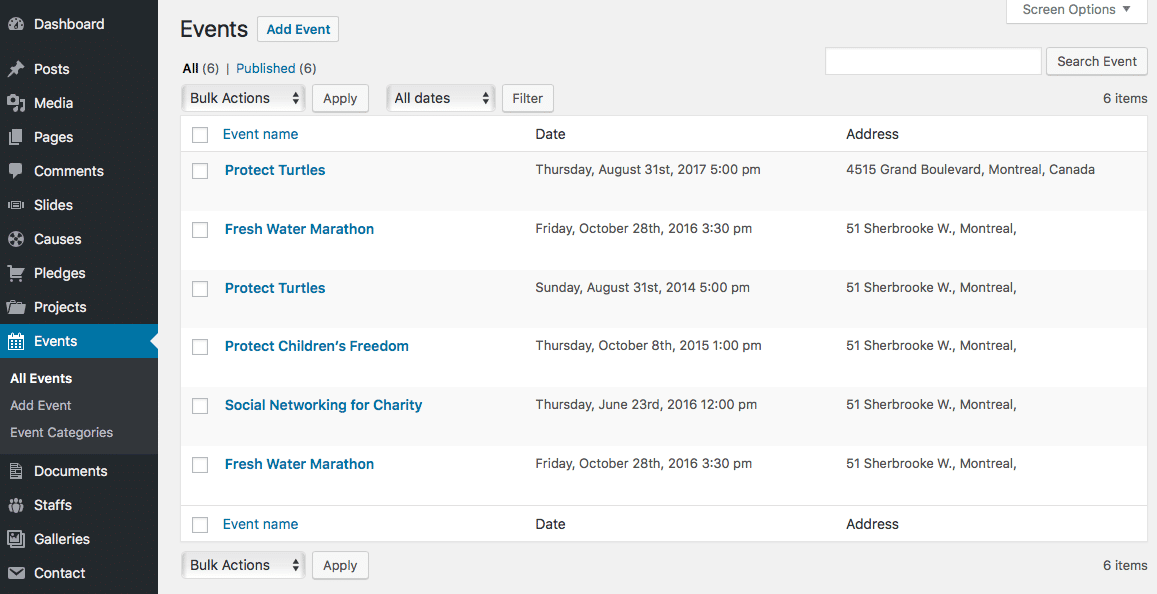Screen dimensions: 1157x594
Task: Click the address 4515 Grand Boulevard, Montreal, Canada
Action: point(970,170)
